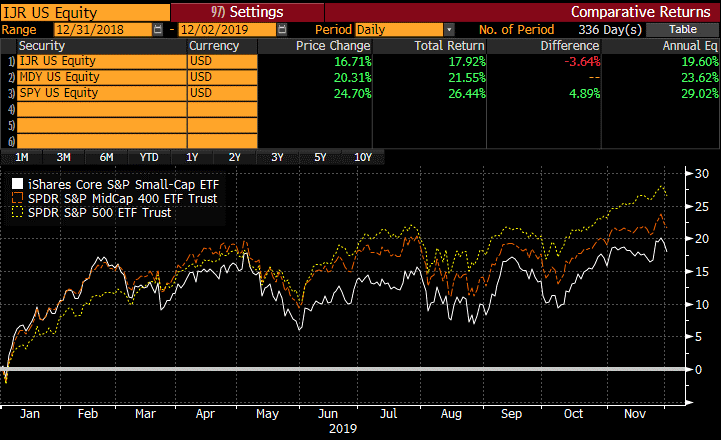Click the 20.31% price change value
721x440 pixels.
(x=353, y=78)
